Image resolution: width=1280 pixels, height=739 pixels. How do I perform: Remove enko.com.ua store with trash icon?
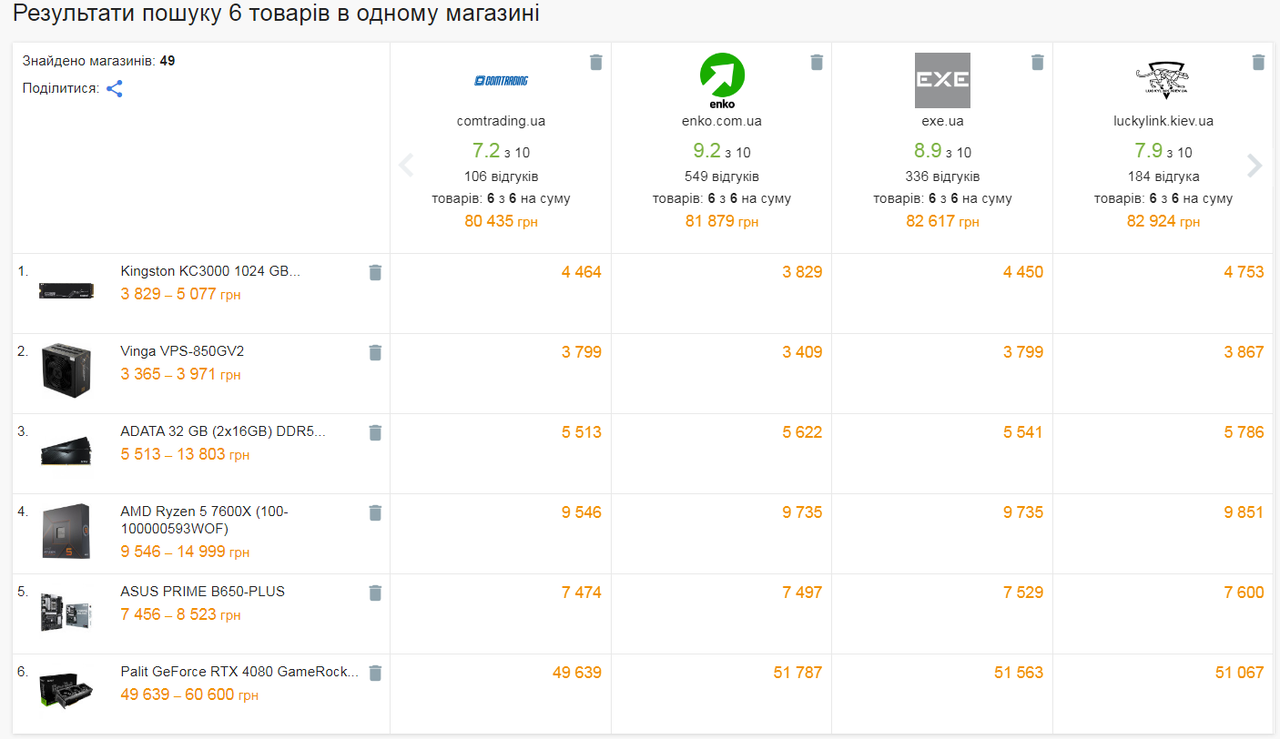coord(817,62)
